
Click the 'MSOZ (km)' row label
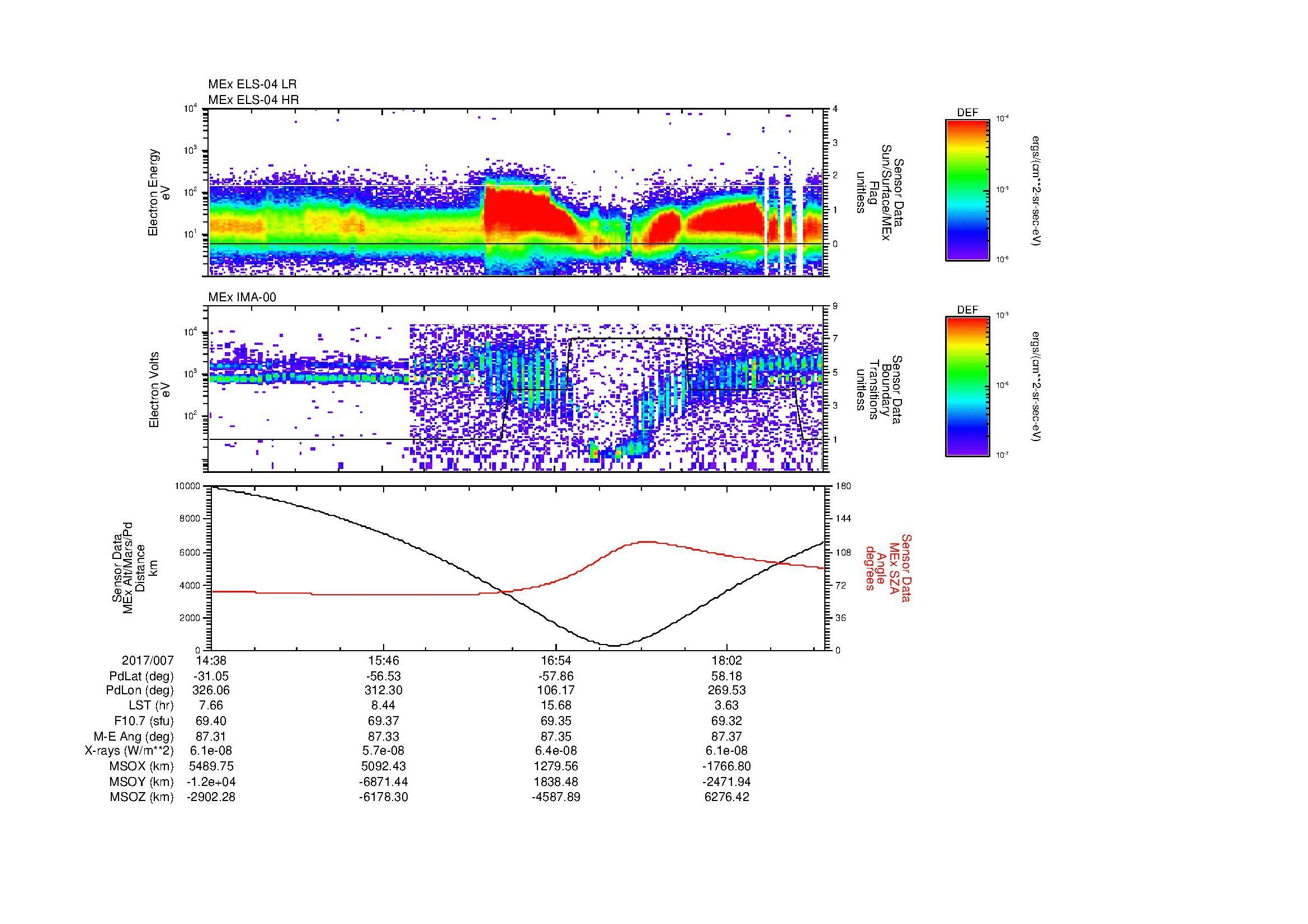[141, 797]
